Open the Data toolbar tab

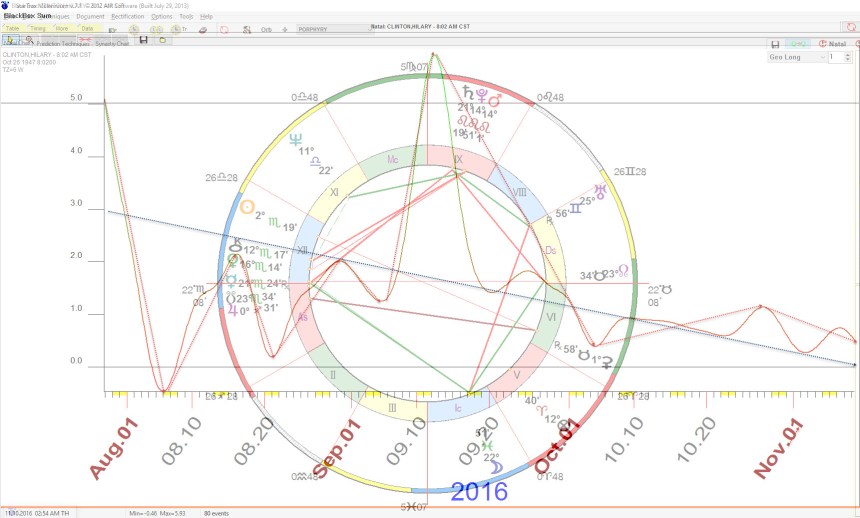pyautogui.click(x=87, y=28)
